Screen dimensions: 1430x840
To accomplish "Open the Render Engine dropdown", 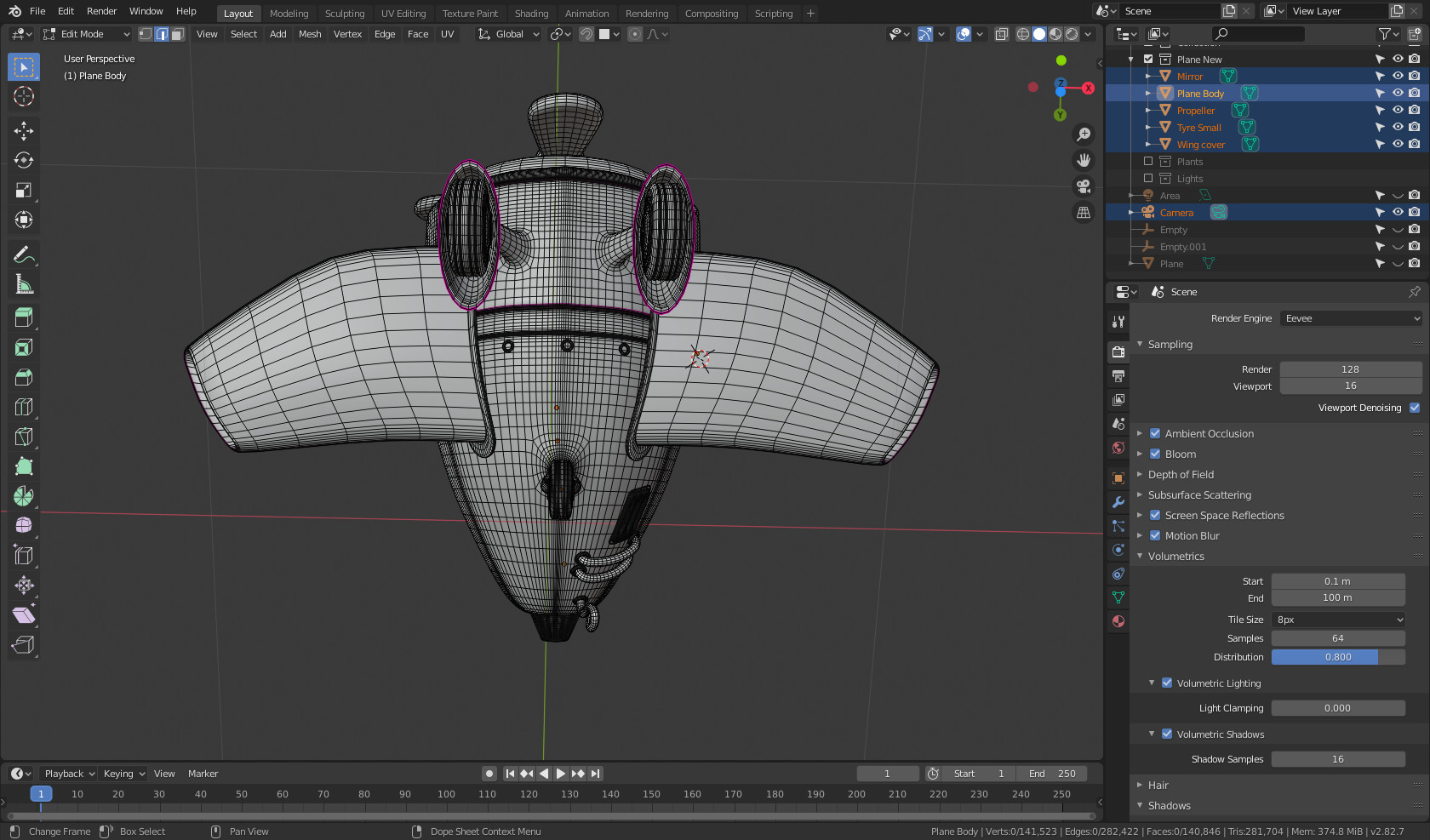I will tap(1351, 317).
